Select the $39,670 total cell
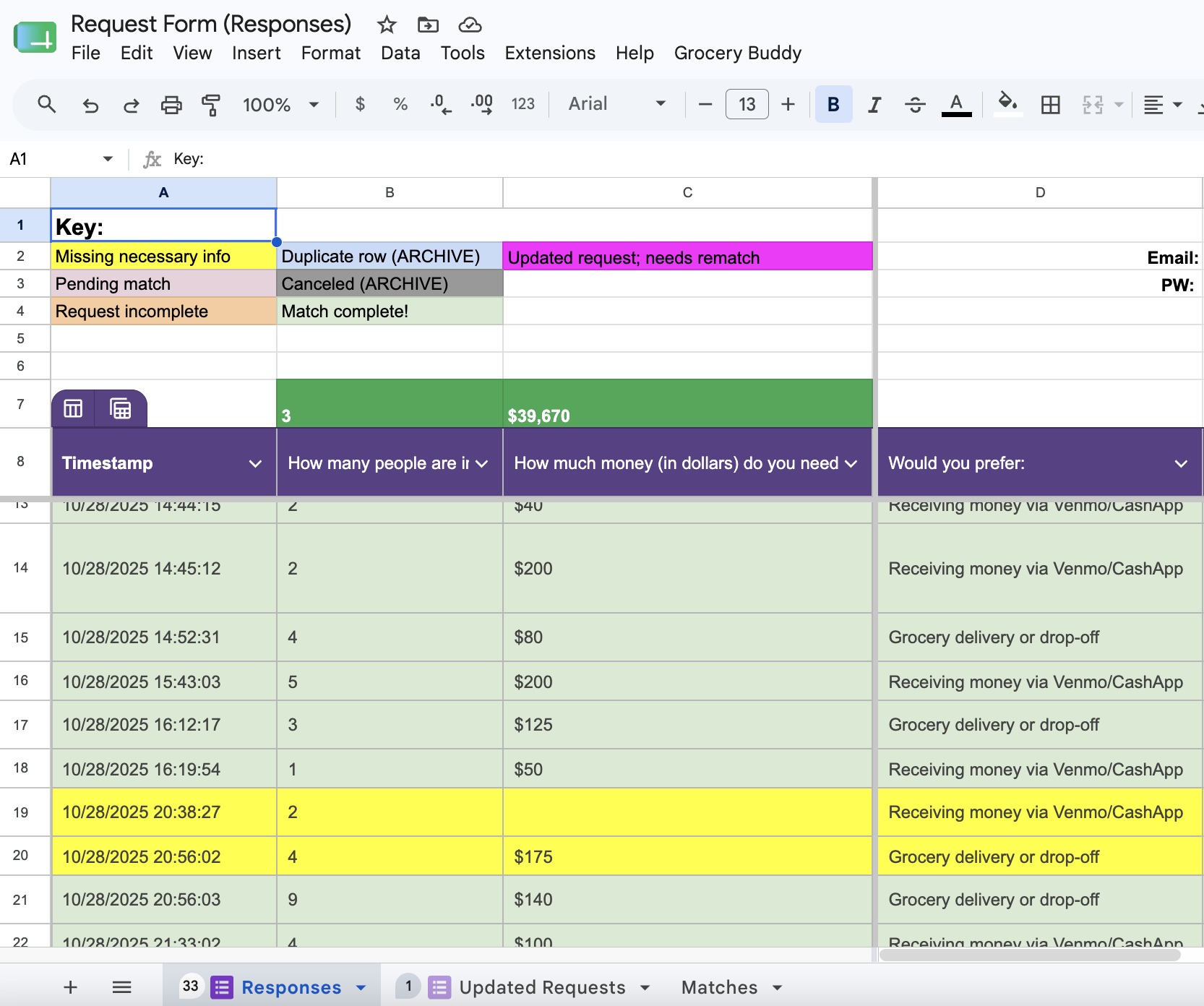The height and width of the screenshot is (1006, 1204). [687, 403]
